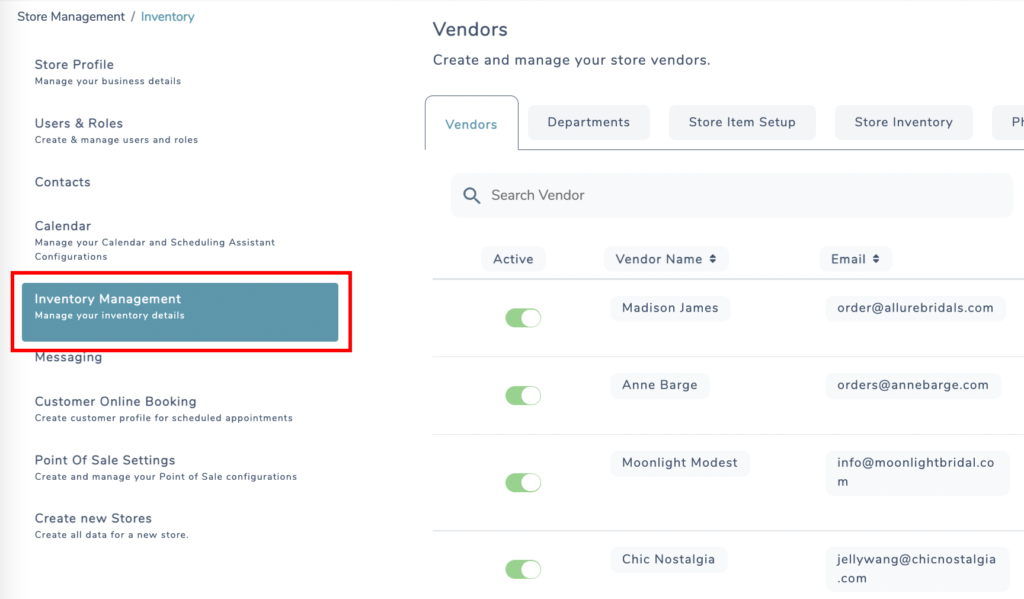Click the info@moonlightbridal.com email cell
Screen dimensions: 1024x599
coord(916,472)
